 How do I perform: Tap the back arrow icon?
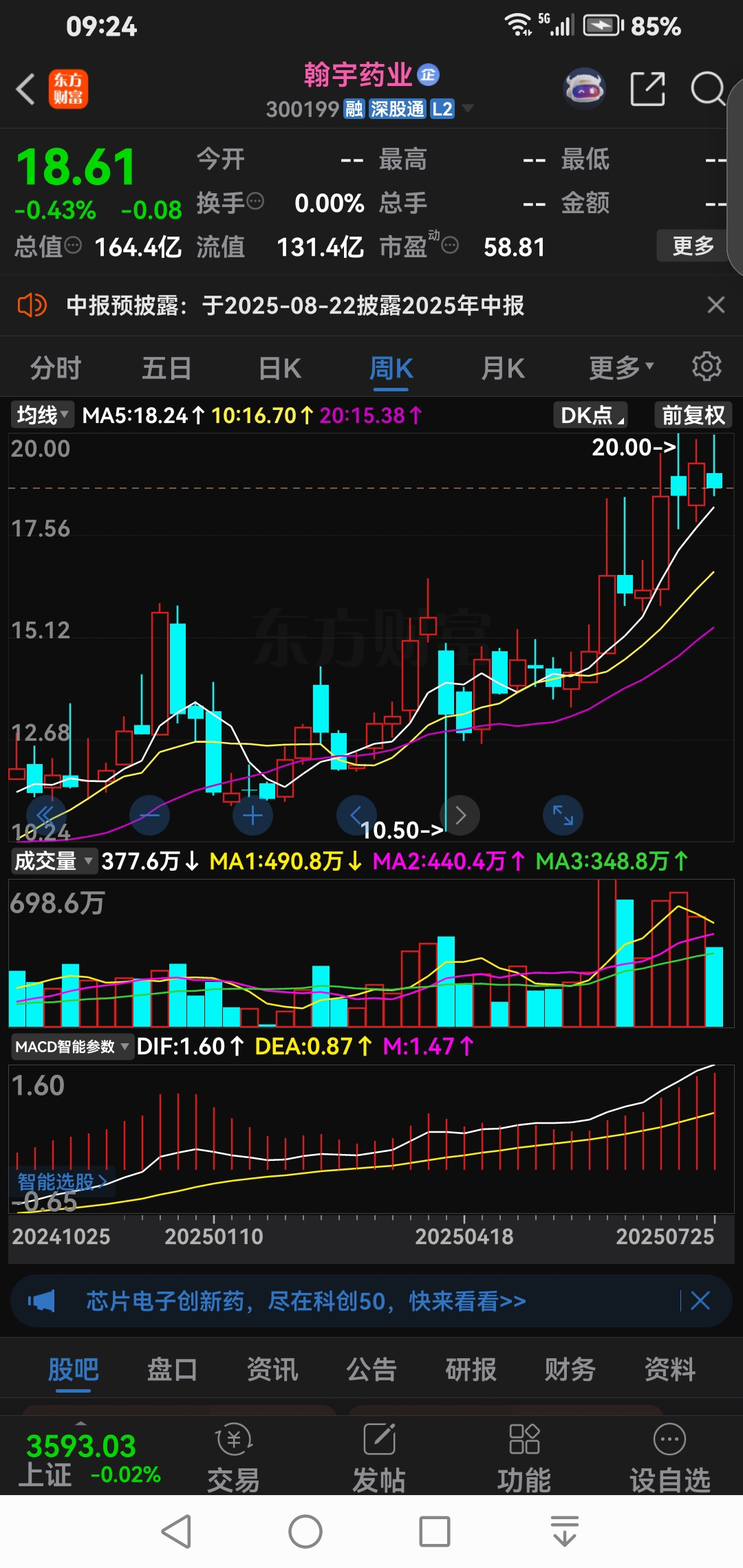[25, 89]
